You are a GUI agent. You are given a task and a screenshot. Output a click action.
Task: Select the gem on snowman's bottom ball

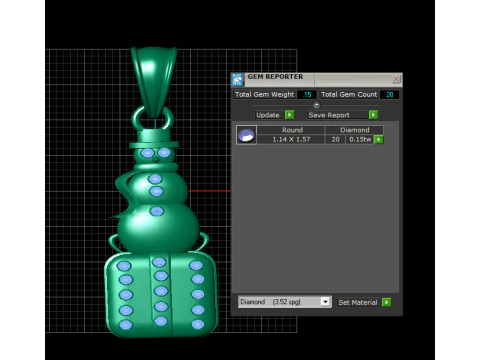point(156,211)
